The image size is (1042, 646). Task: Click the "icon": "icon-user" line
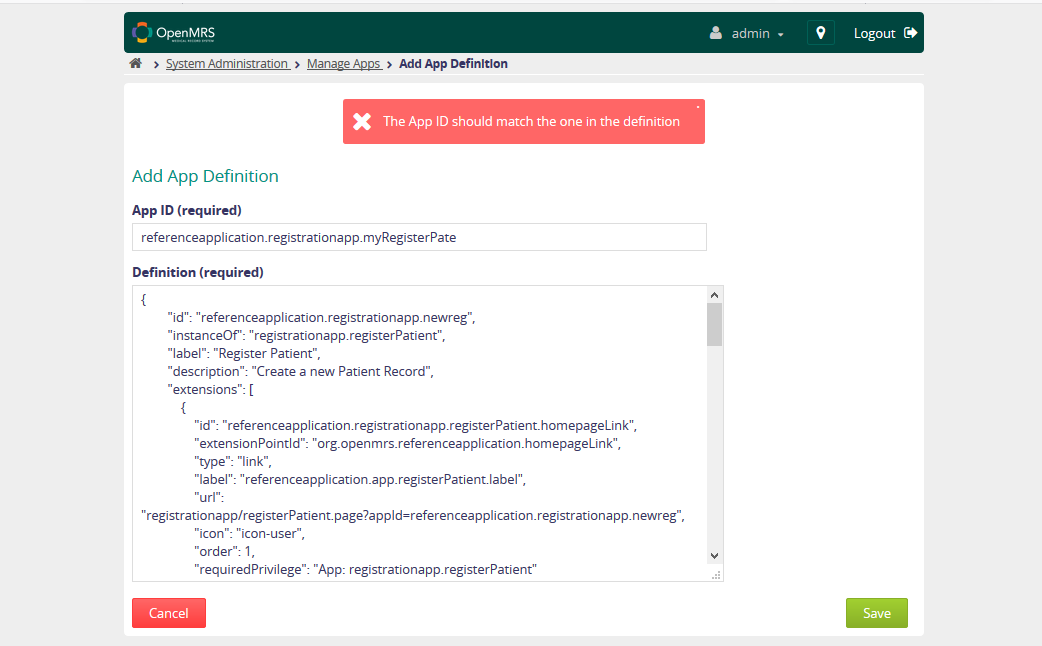tap(250, 533)
